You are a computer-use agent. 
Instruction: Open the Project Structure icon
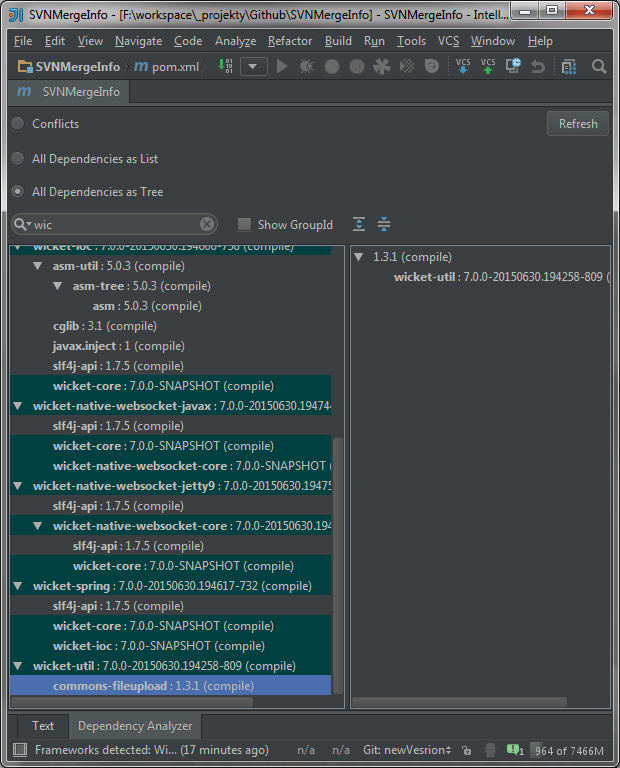click(x=569, y=66)
